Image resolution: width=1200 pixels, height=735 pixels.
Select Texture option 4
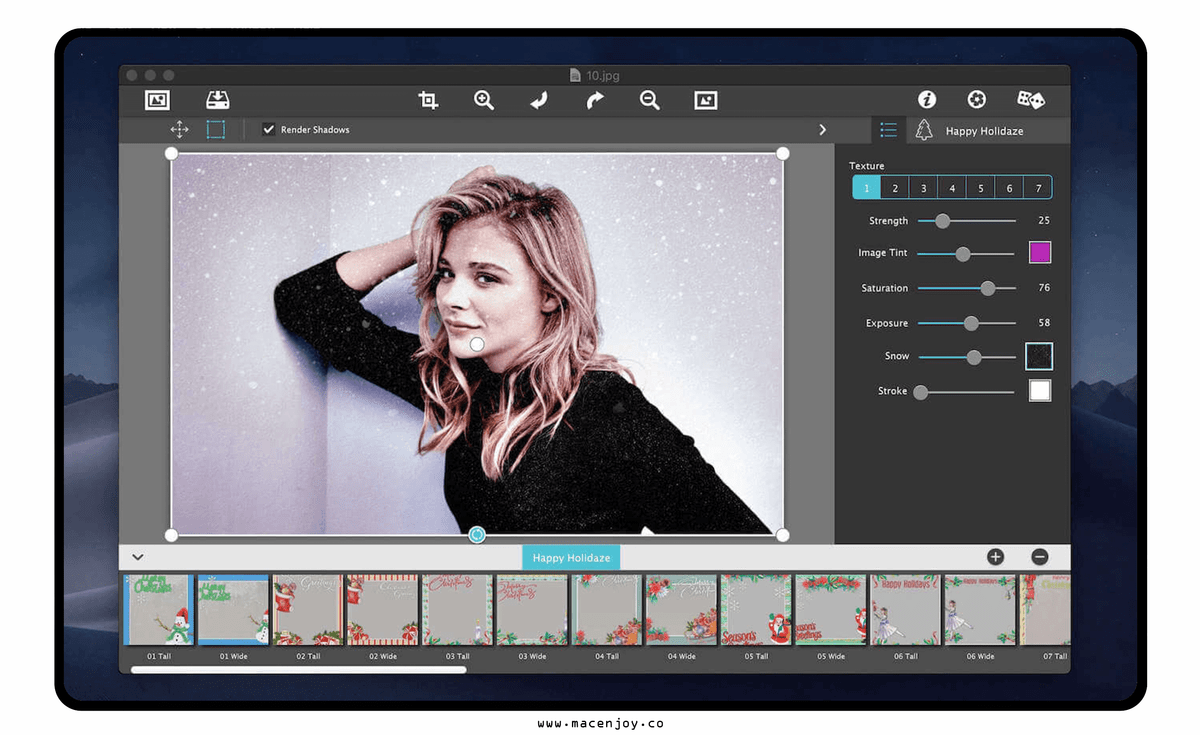(952, 188)
